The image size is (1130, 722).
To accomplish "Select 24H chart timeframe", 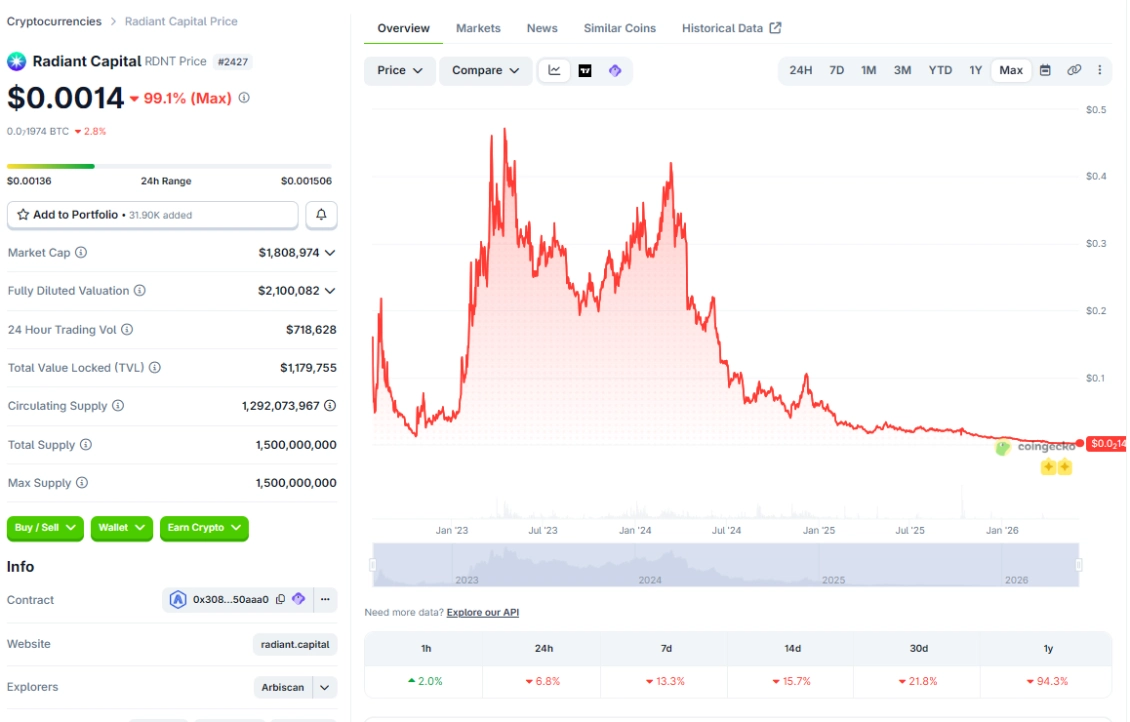I will [801, 70].
